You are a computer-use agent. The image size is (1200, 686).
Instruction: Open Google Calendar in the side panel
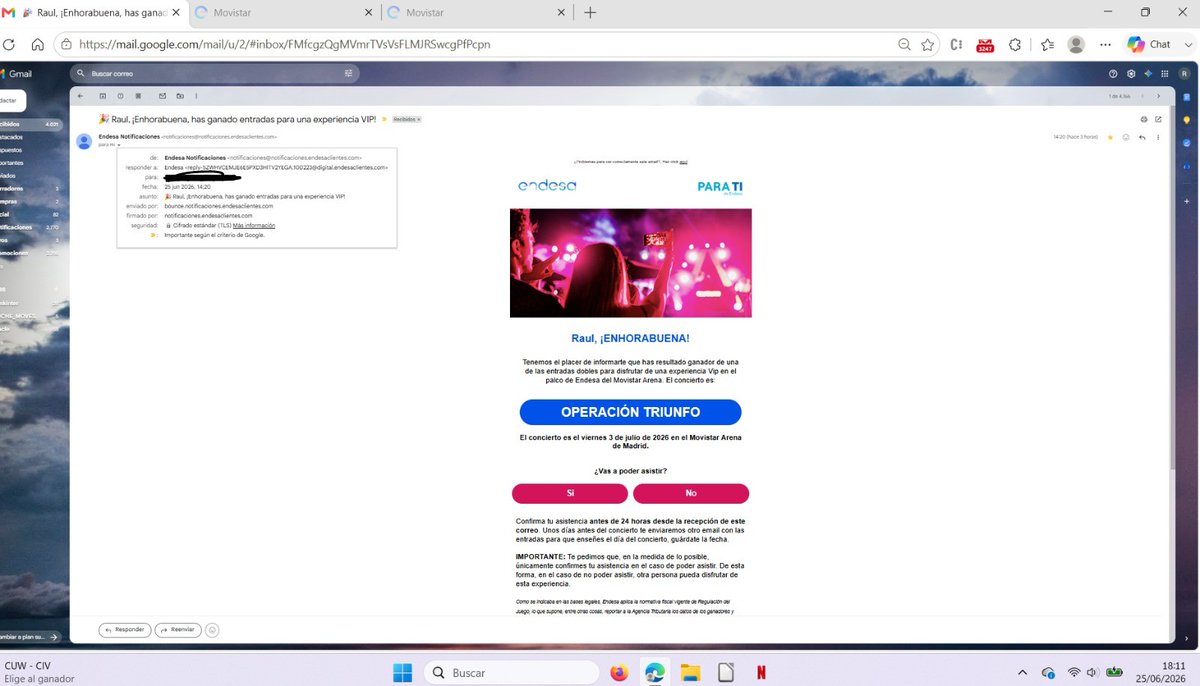pos(1187,97)
